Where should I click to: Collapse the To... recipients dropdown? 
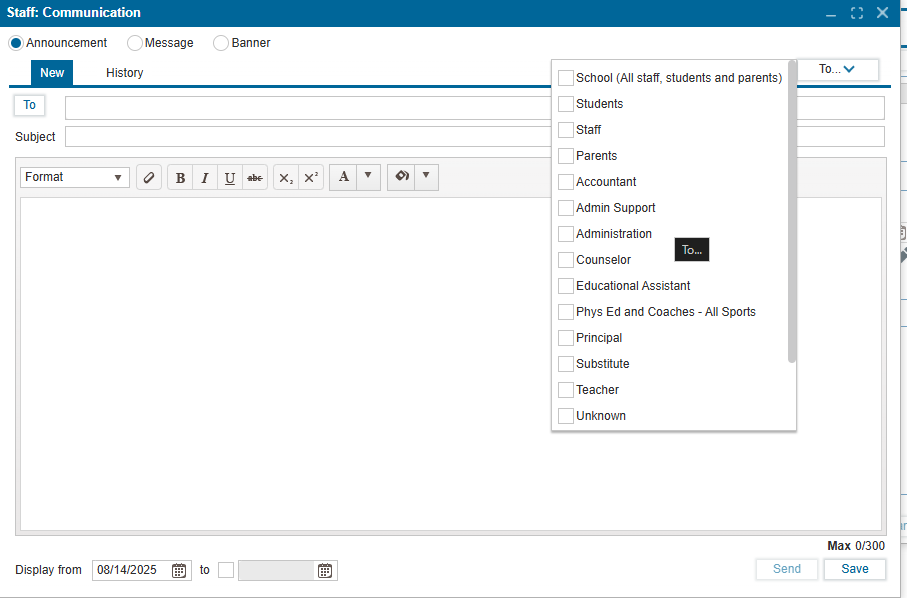[x=837, y=69]
